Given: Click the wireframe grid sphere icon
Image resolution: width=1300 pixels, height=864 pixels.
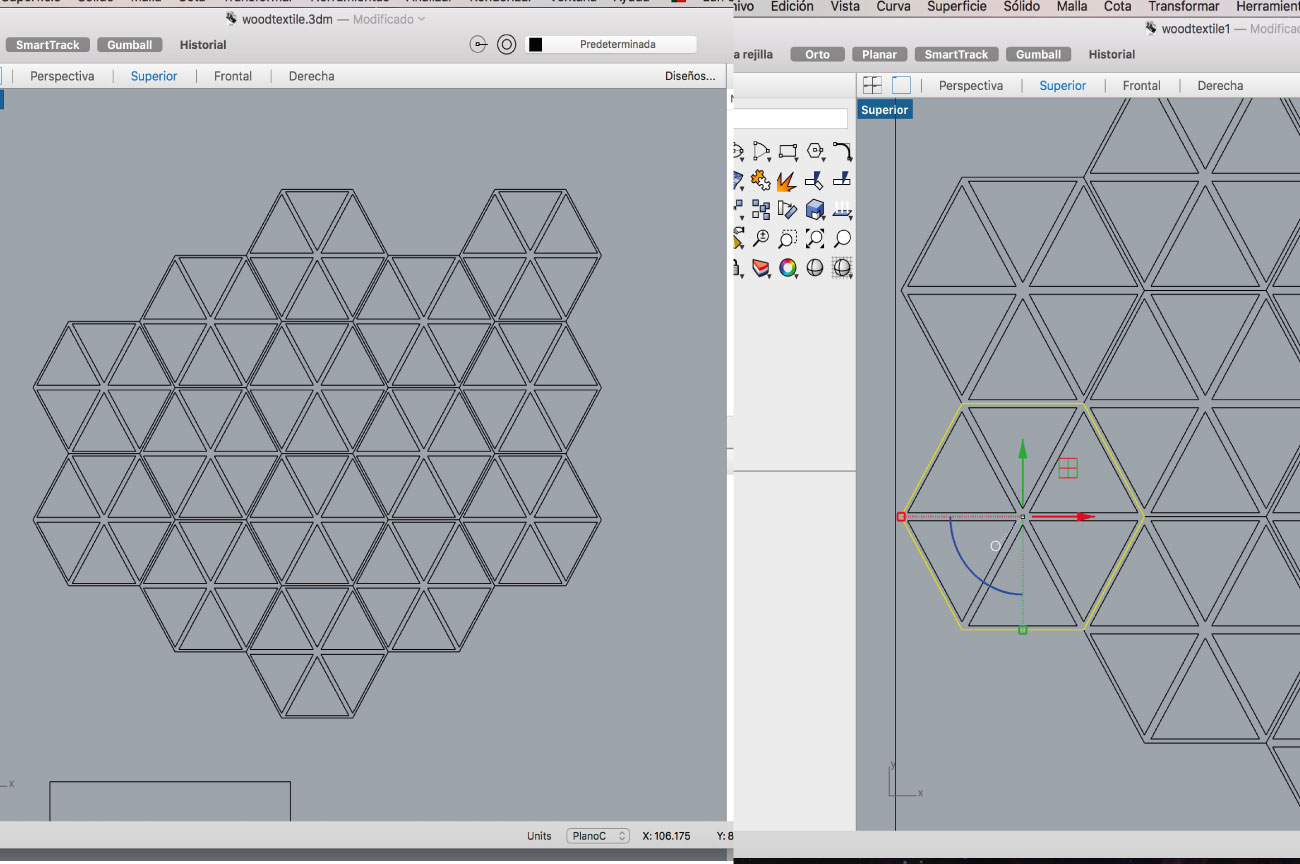Looking at the screenshot, I should pos(842,268).
